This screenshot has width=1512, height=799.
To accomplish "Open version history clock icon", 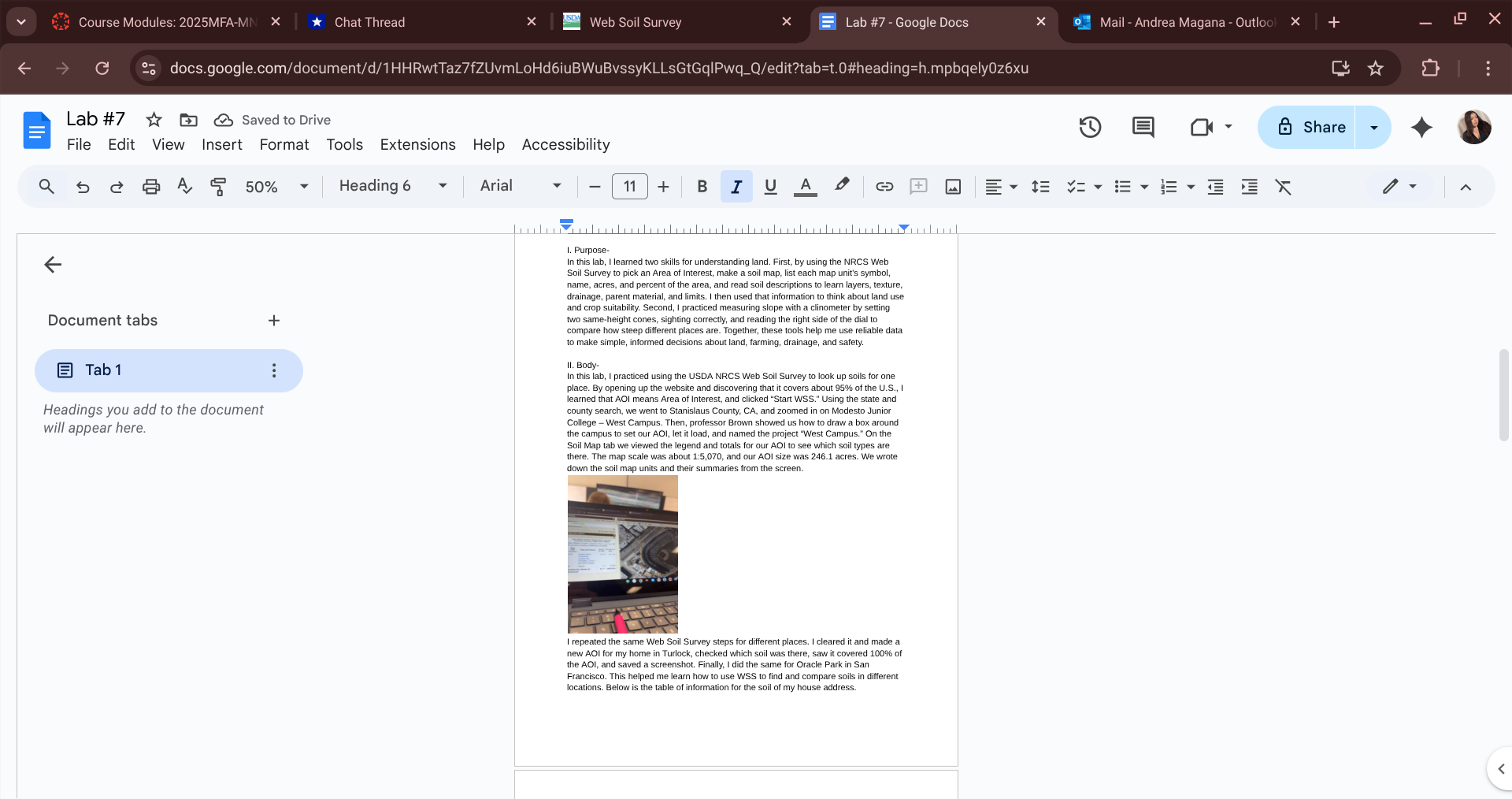I will coord(1090,127).
